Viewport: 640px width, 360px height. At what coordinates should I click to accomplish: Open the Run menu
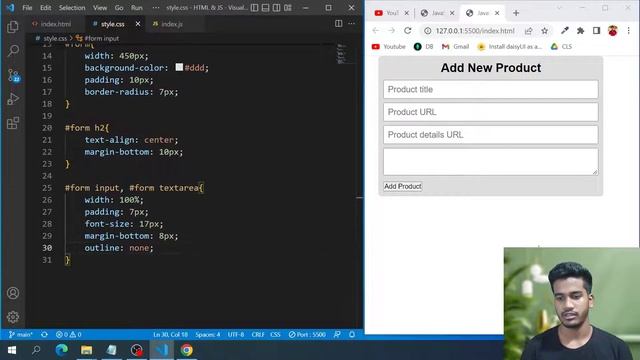click(x=137, y=8)
